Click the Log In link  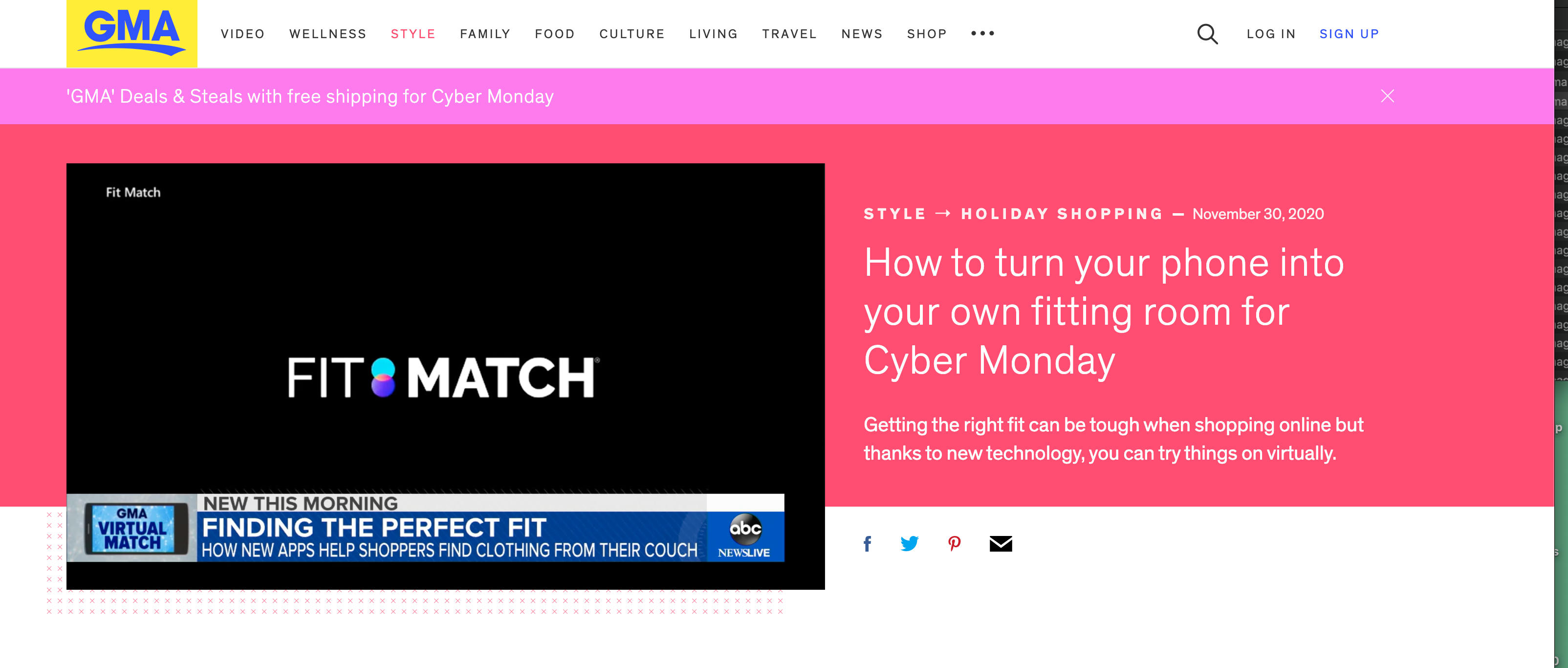tap(1271, 34)
